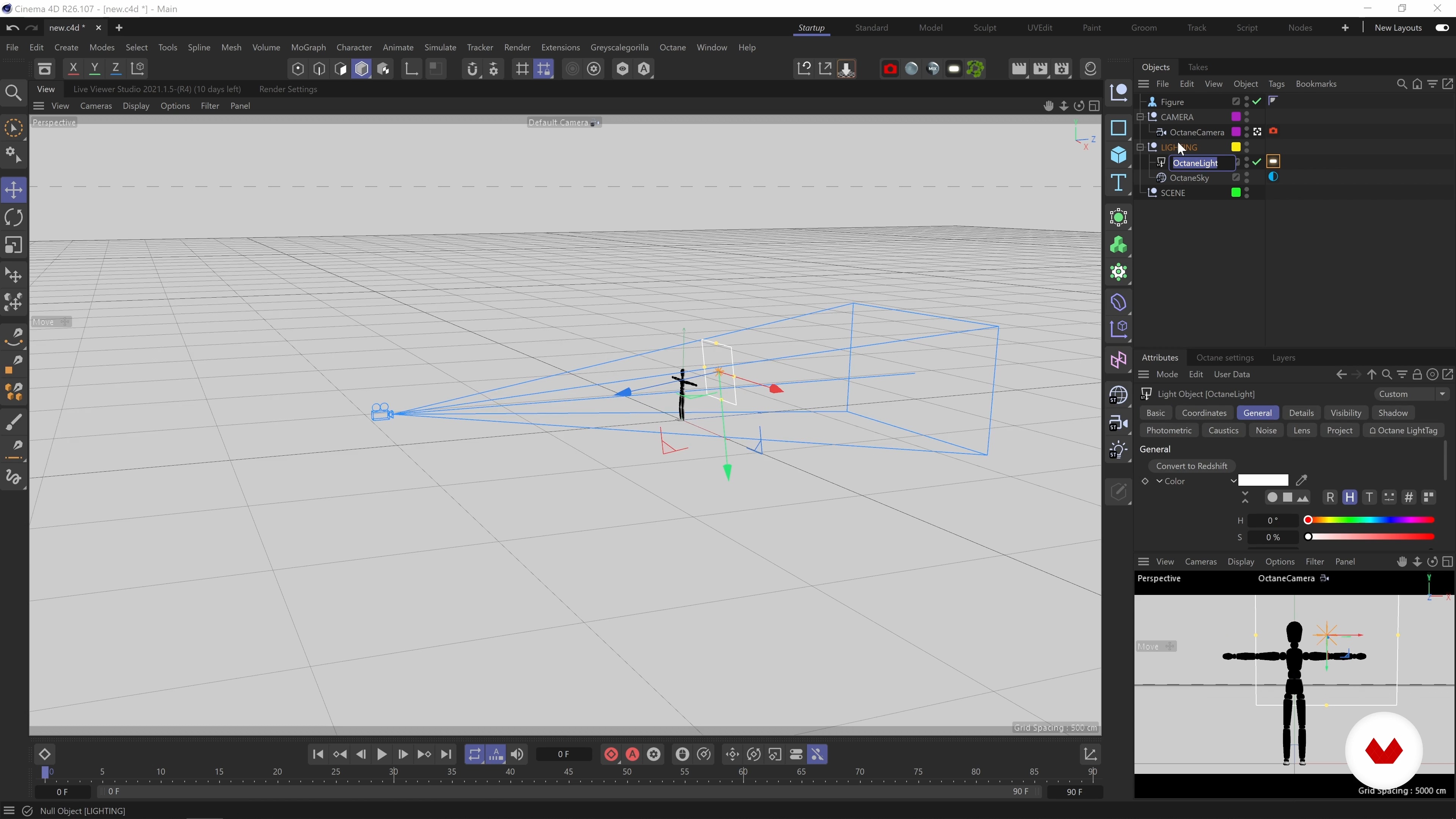Open the Takes tab
The width and height of the screenshot is (1456, 819).
1198,67
